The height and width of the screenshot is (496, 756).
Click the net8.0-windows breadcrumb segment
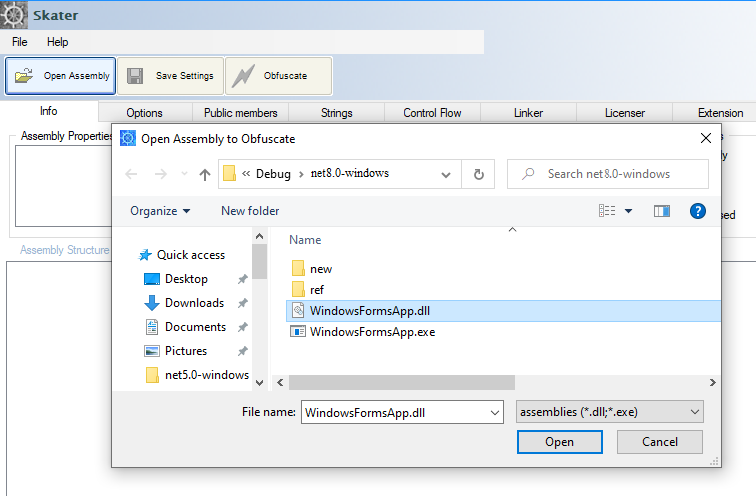(350, 173)
